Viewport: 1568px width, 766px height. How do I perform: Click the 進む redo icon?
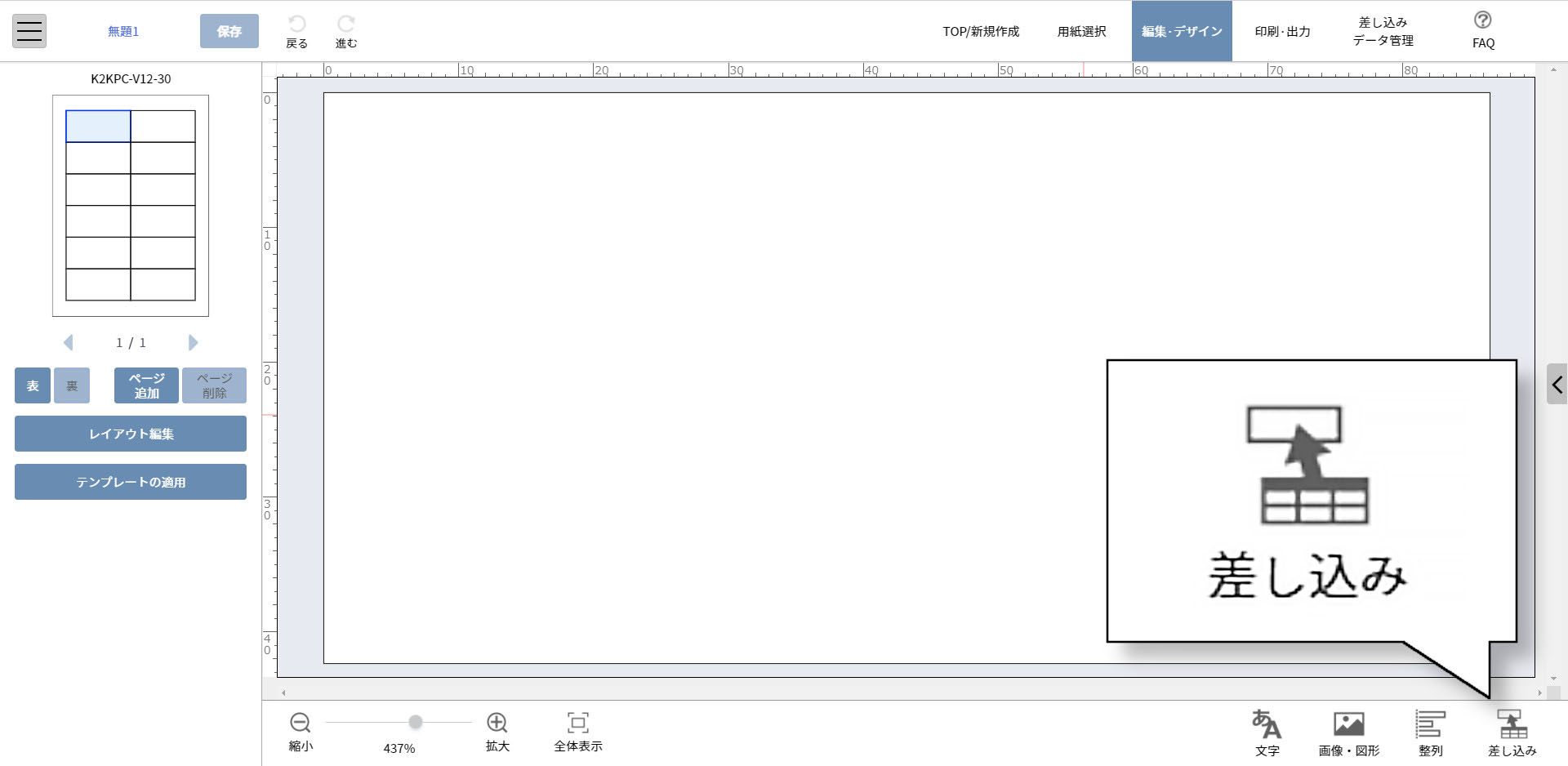[346, 25]
